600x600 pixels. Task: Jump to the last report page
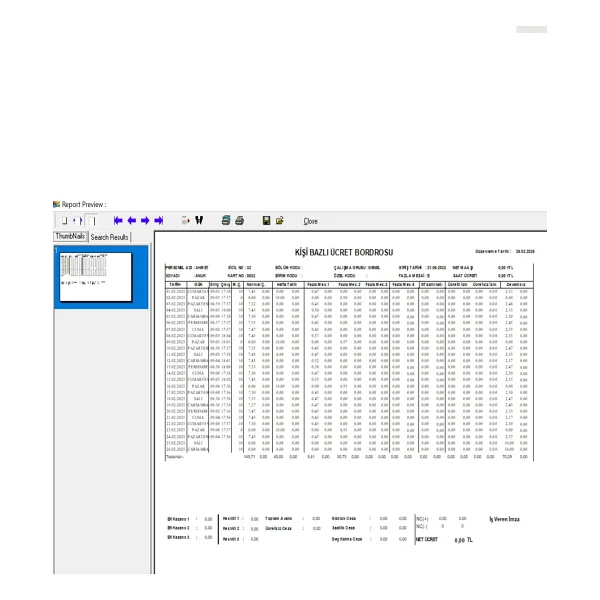coord(158,221)
